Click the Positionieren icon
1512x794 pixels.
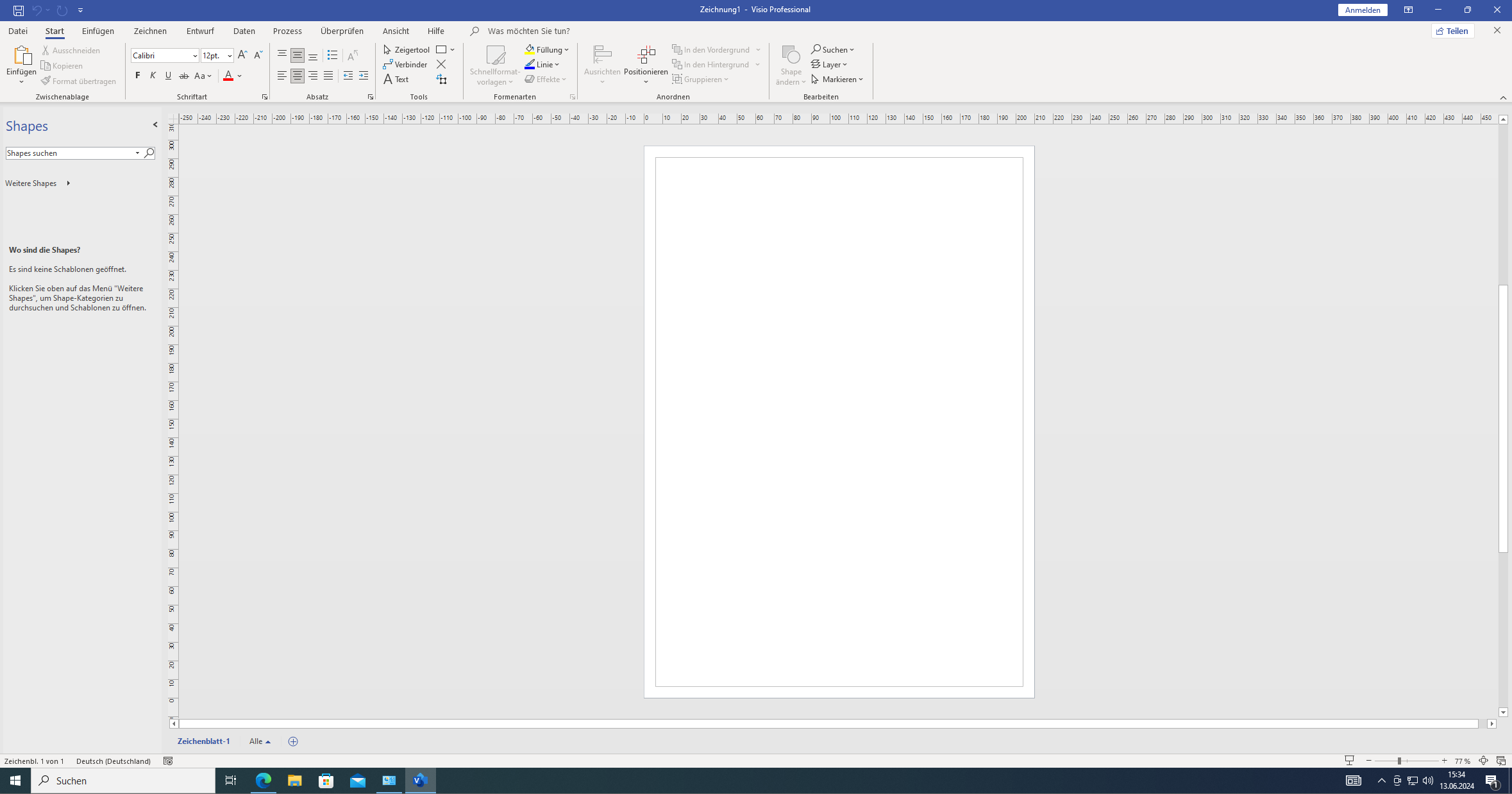(x=646, y=56)
